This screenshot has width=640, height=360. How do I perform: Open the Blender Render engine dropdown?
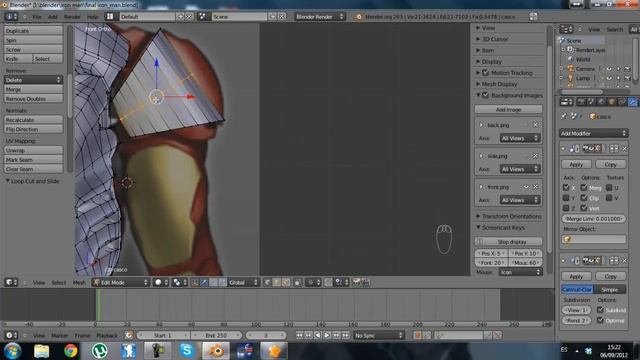point(320,16)
